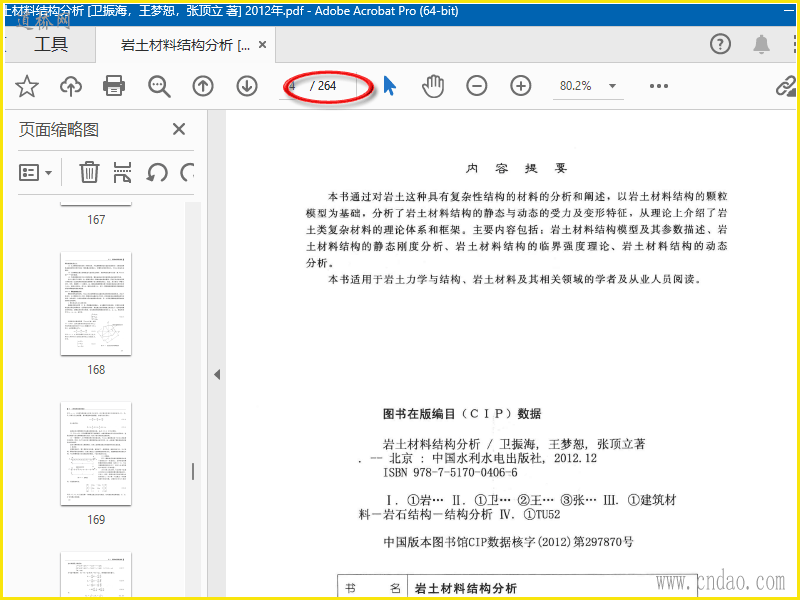Show notifications via the bell icon
The image size is (800, 600).
(x=761, y=44)
